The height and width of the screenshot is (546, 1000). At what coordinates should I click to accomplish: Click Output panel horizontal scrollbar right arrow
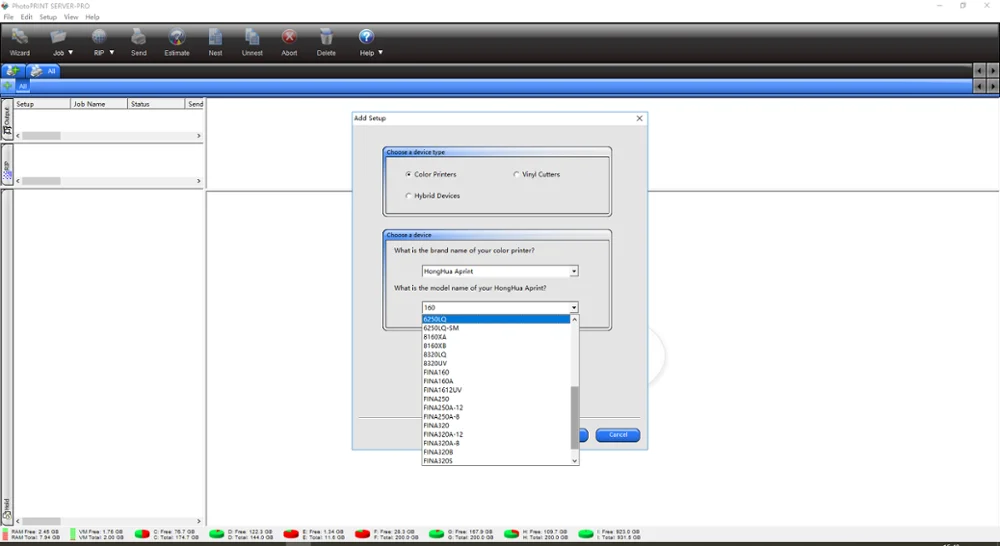tap(198, 136)
